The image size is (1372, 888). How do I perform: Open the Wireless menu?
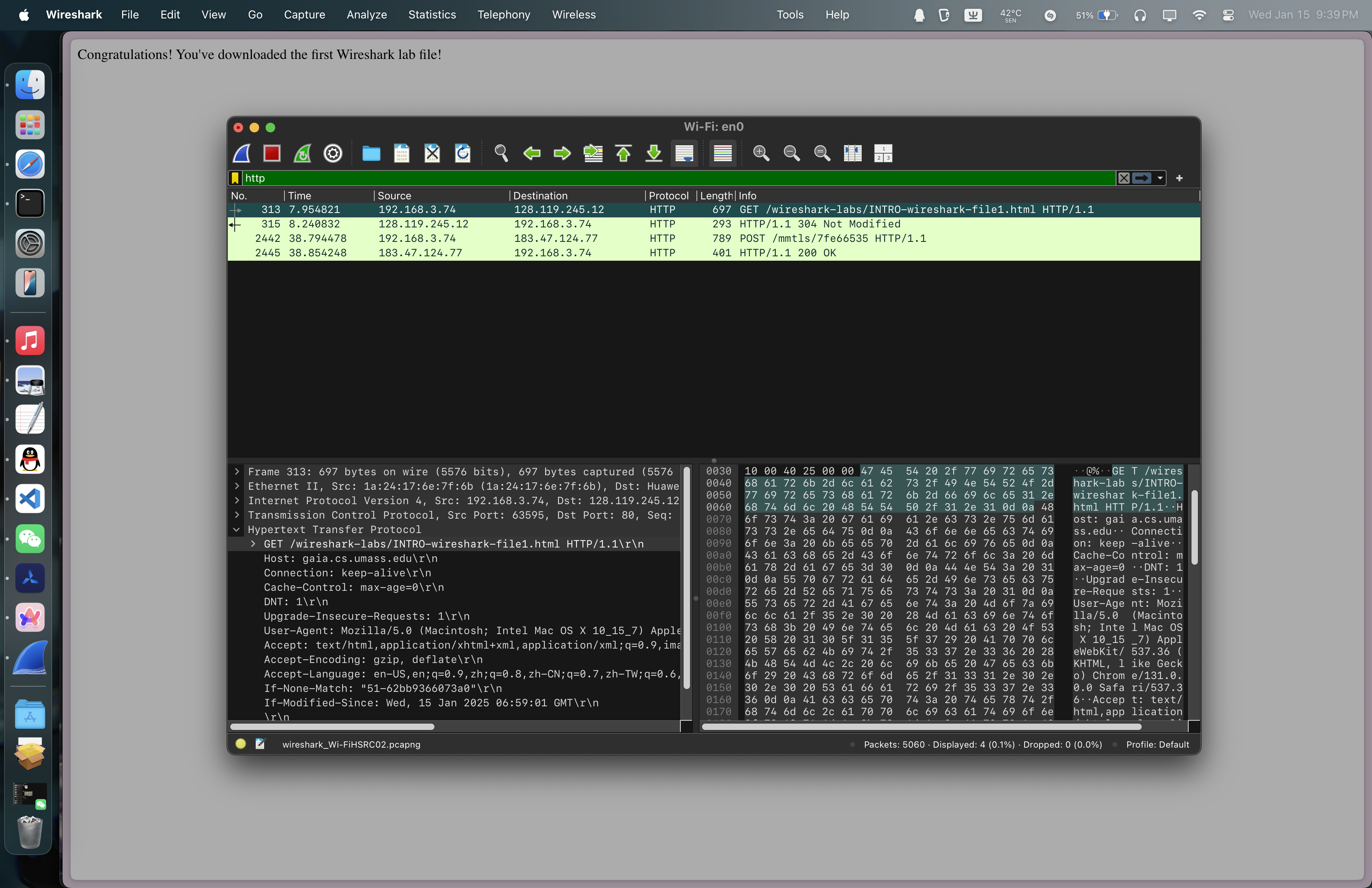pyautogui.click(x=574, y=14)
